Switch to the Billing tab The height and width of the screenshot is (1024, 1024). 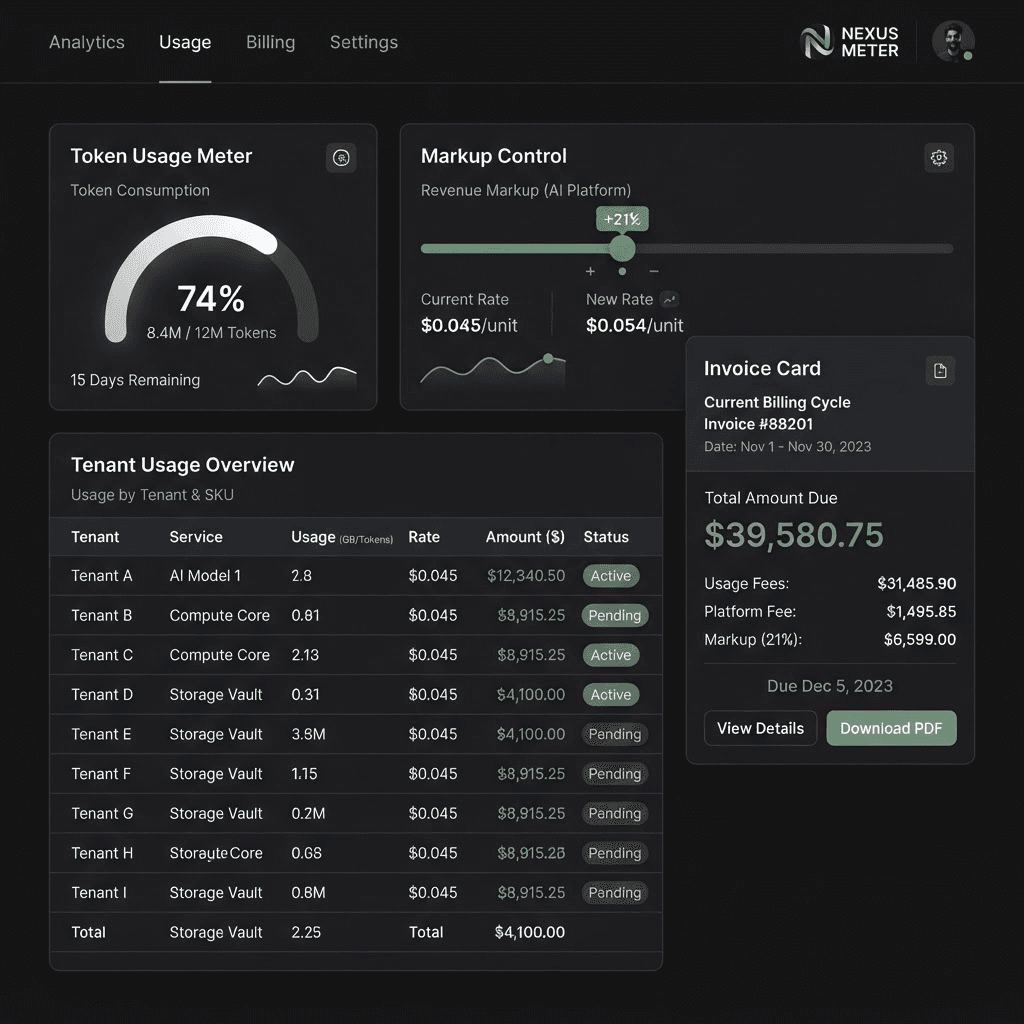270,42
